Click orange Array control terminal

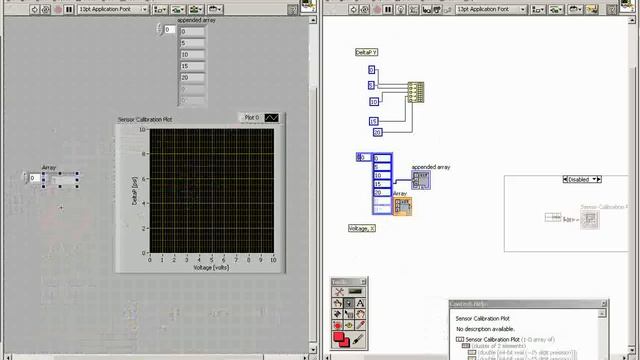point(402,206)
